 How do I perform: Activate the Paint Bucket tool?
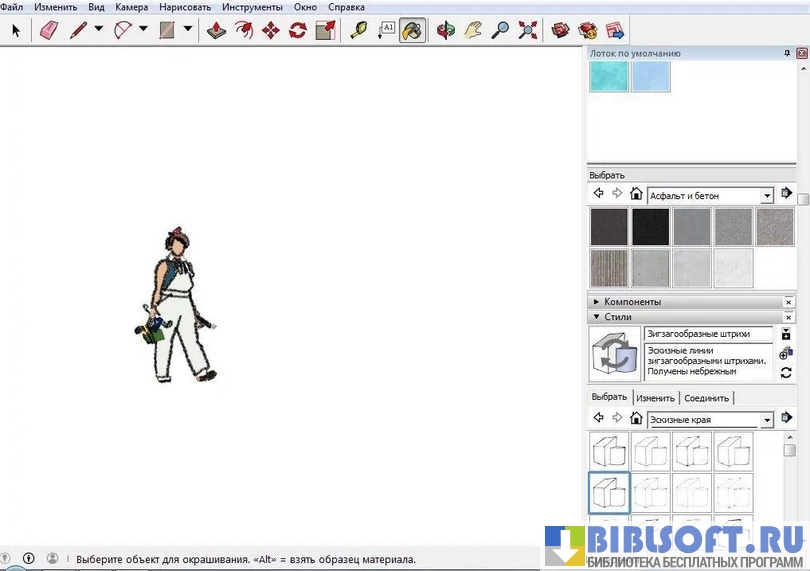411,30
